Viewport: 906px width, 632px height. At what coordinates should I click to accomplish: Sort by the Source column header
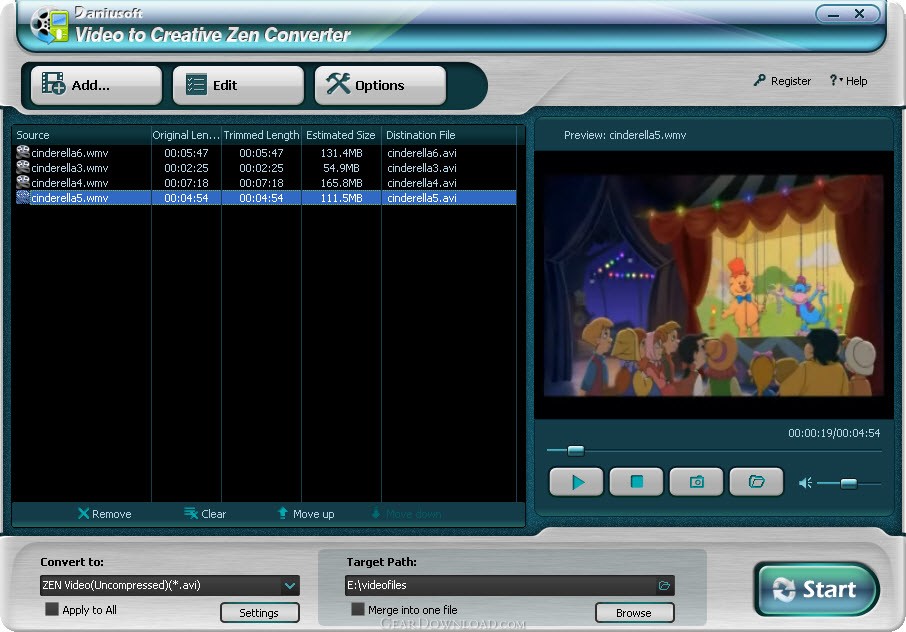tap(81, 135)
